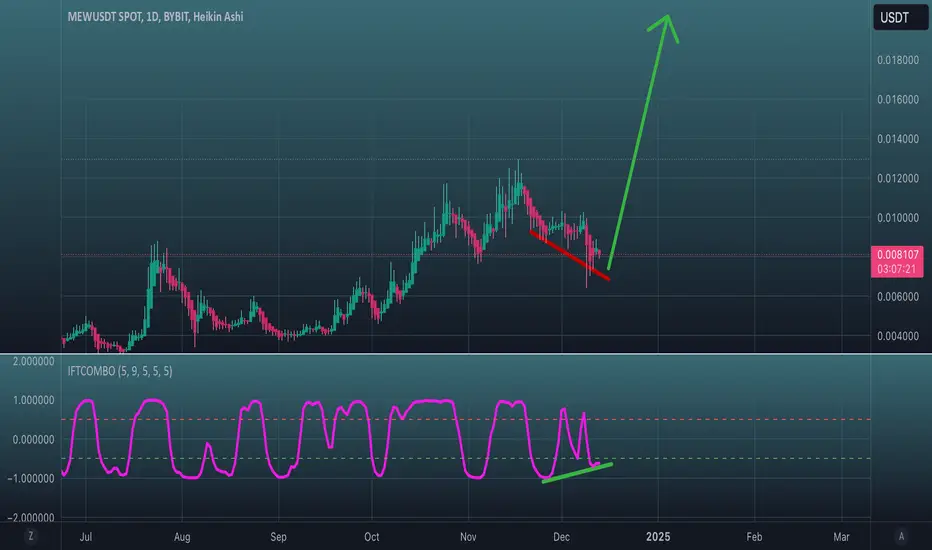Click the 0.012000 price axis label
This screenshot has width=932, height=550.
(898, 178)
